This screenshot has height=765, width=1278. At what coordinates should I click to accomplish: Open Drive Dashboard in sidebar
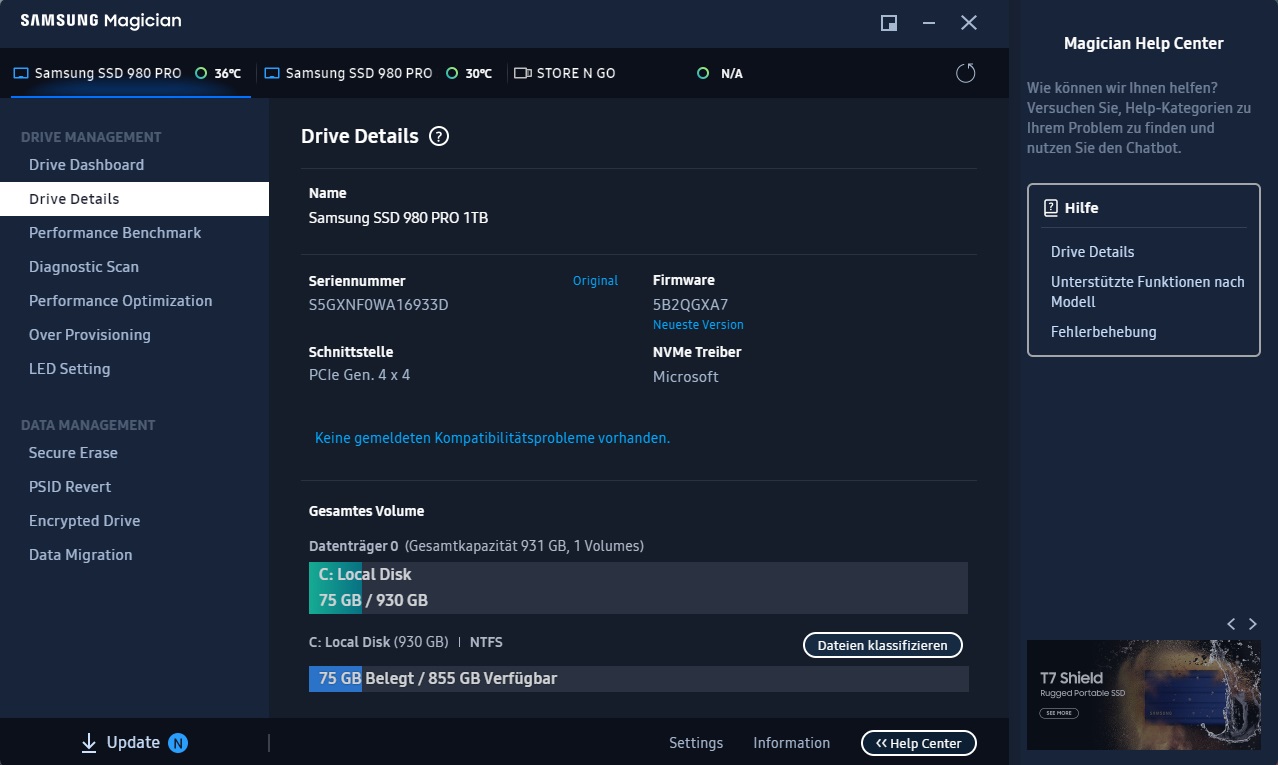[x=134, y=165]
